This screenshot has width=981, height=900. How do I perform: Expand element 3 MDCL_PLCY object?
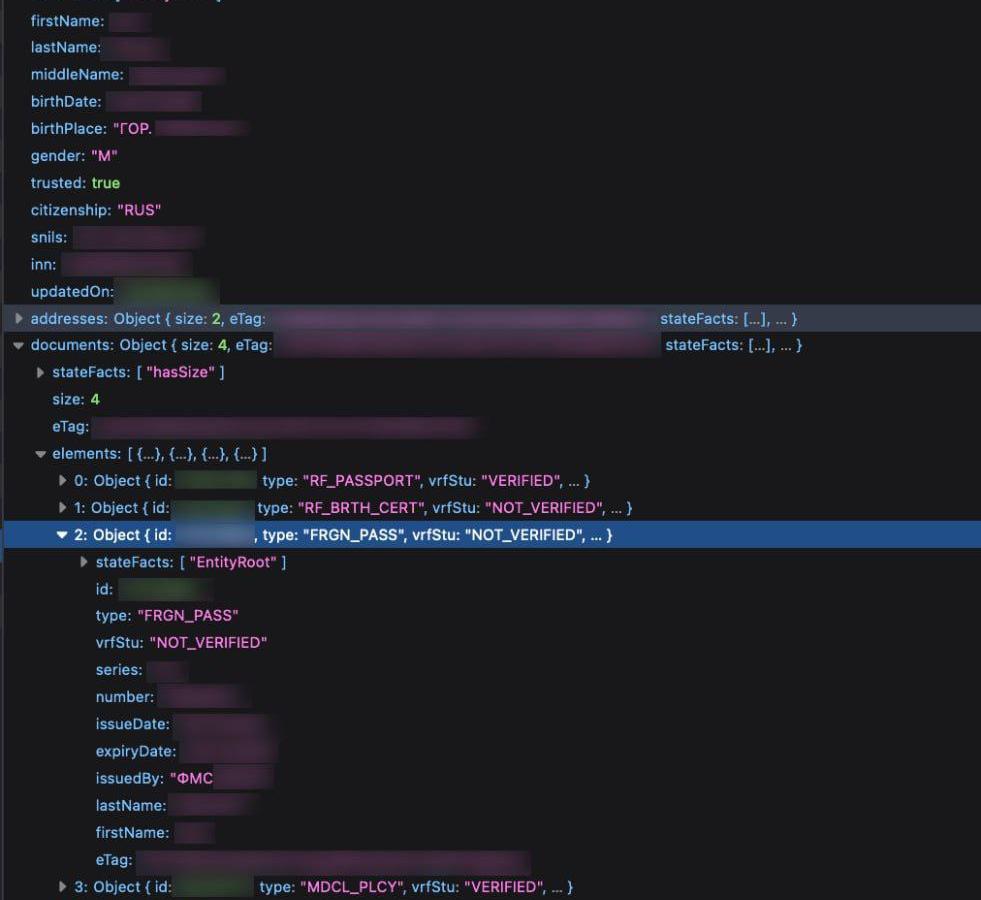pos(63,887)
